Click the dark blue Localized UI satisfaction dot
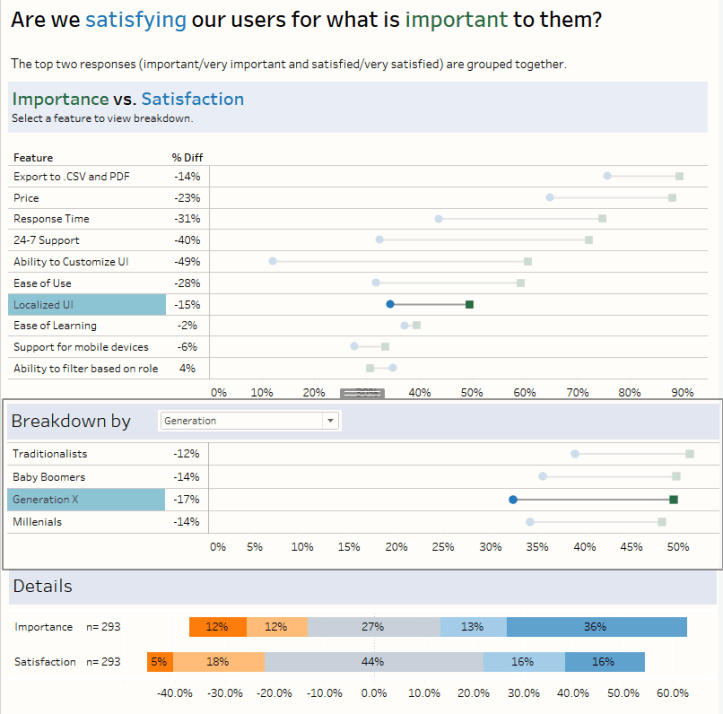 pyautogui.click(x=390, y=304)
